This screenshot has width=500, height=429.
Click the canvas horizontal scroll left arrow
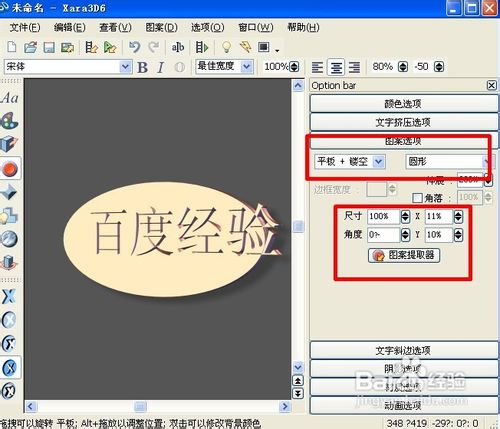click(x=30, y=406)
